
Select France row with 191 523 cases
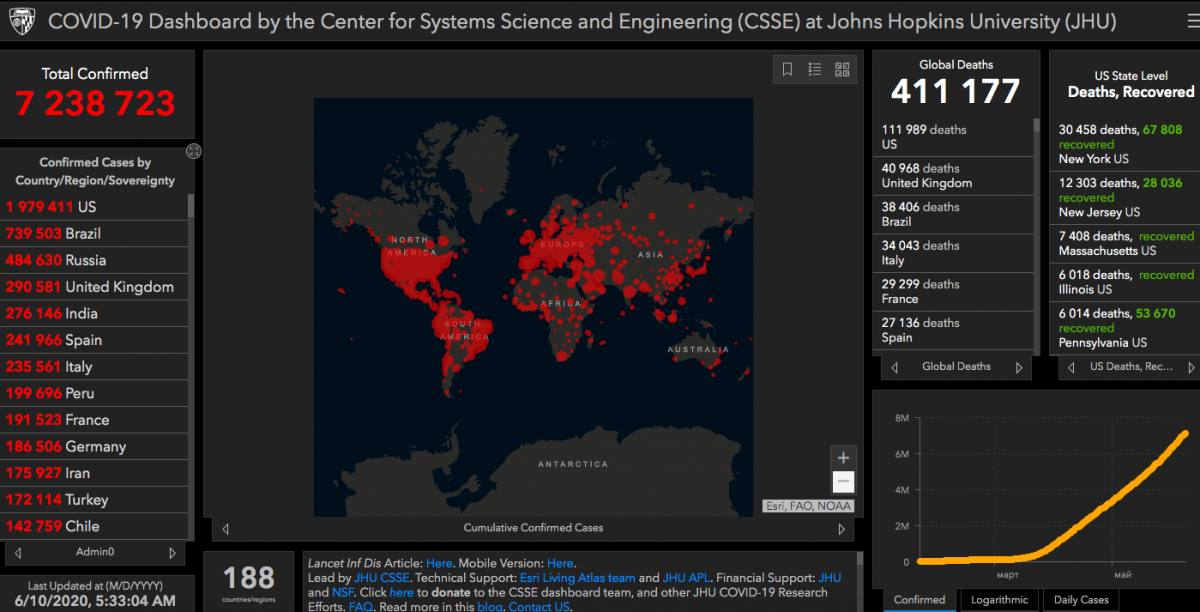click(94, 420)
